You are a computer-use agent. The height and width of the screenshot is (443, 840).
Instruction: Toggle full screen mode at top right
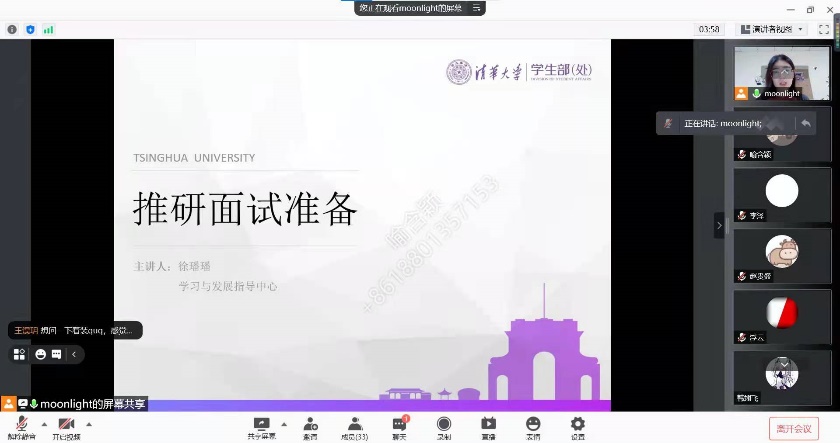824,29
